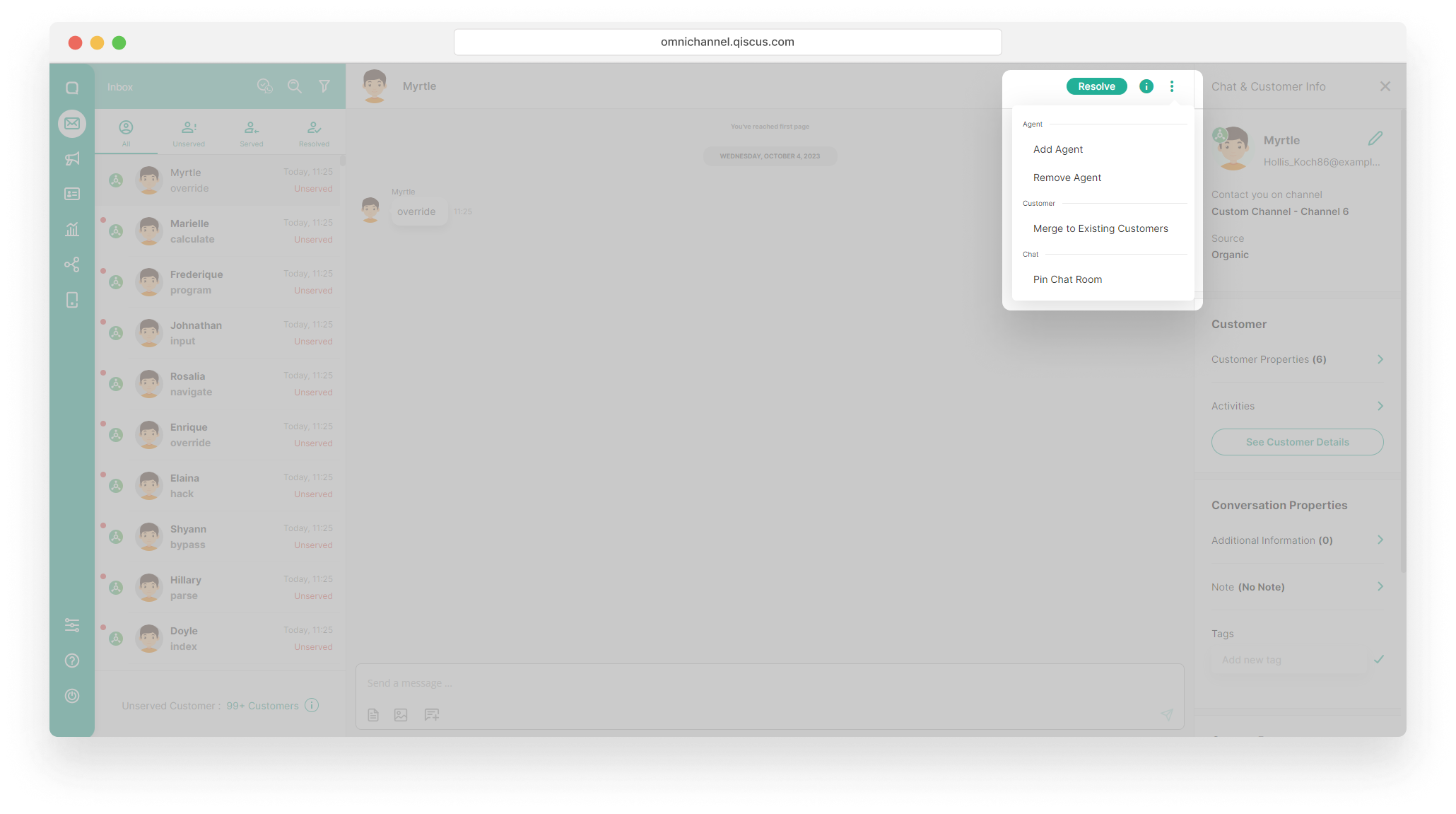Click See Customer Details button
Image resolution: width=1456 pixels, height=814 pixels.
click(x=1297, y=442)
